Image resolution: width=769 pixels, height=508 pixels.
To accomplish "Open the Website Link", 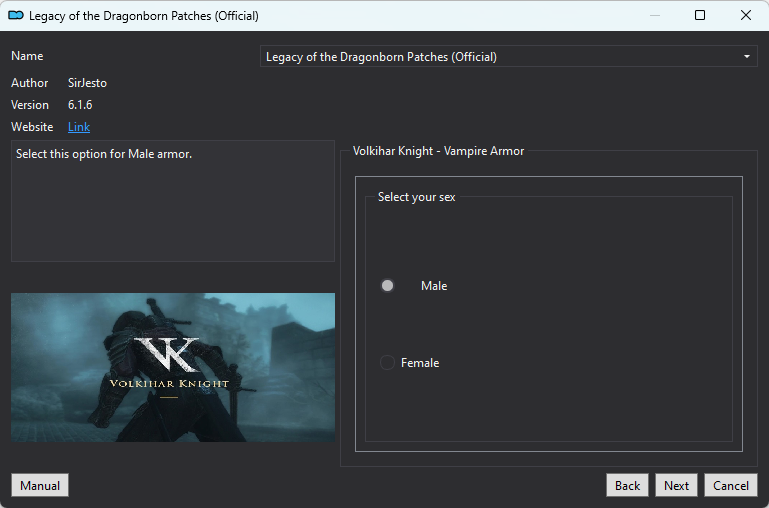I will [x=79, y=127].
